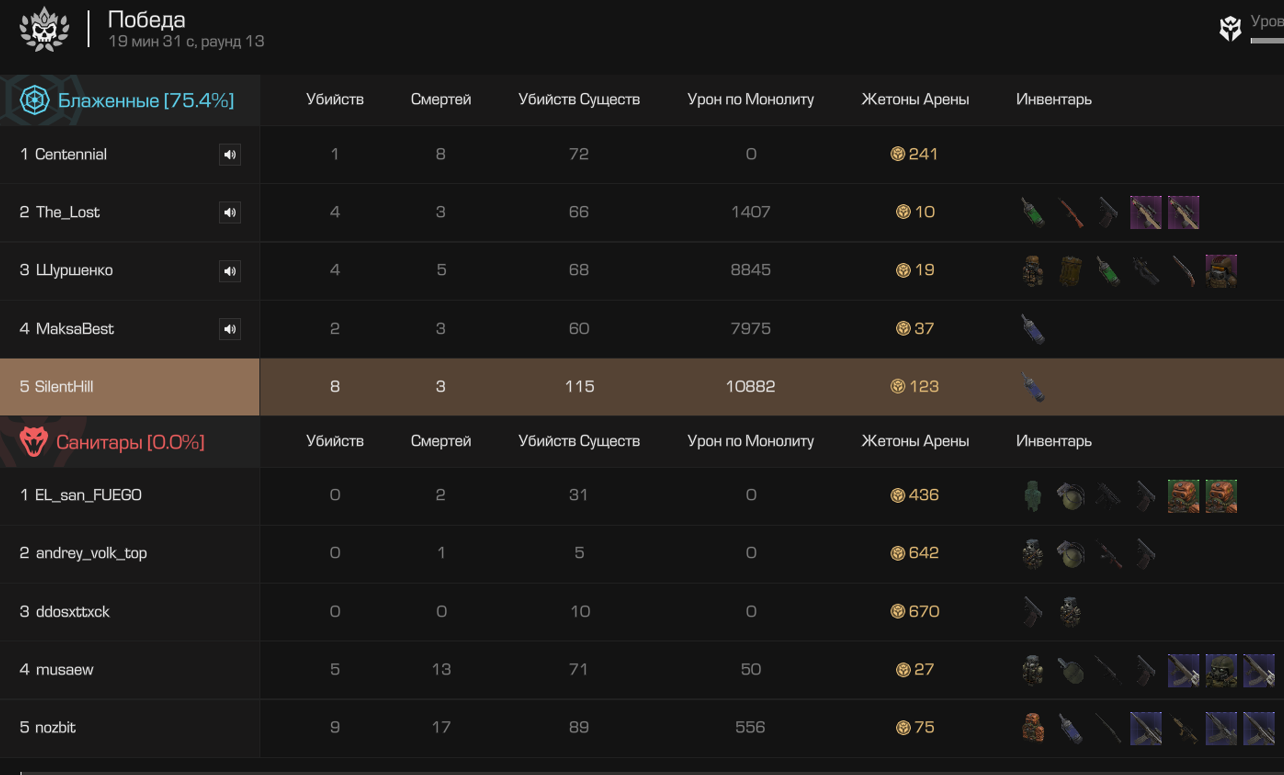This screenshot has height=775, width=1284.
Task: Click Урон по Монолиту header for Санитары
Action: [x=751, y=441]
